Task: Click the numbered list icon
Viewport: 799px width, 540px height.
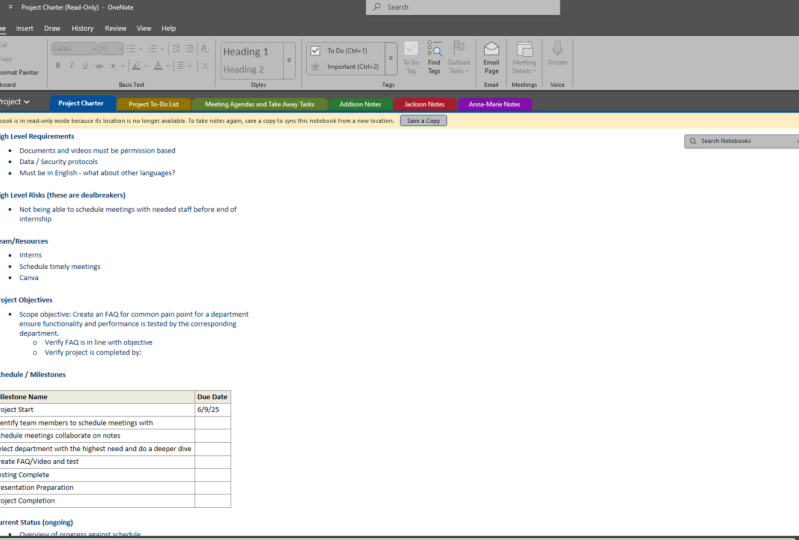Action: [152, 48]
